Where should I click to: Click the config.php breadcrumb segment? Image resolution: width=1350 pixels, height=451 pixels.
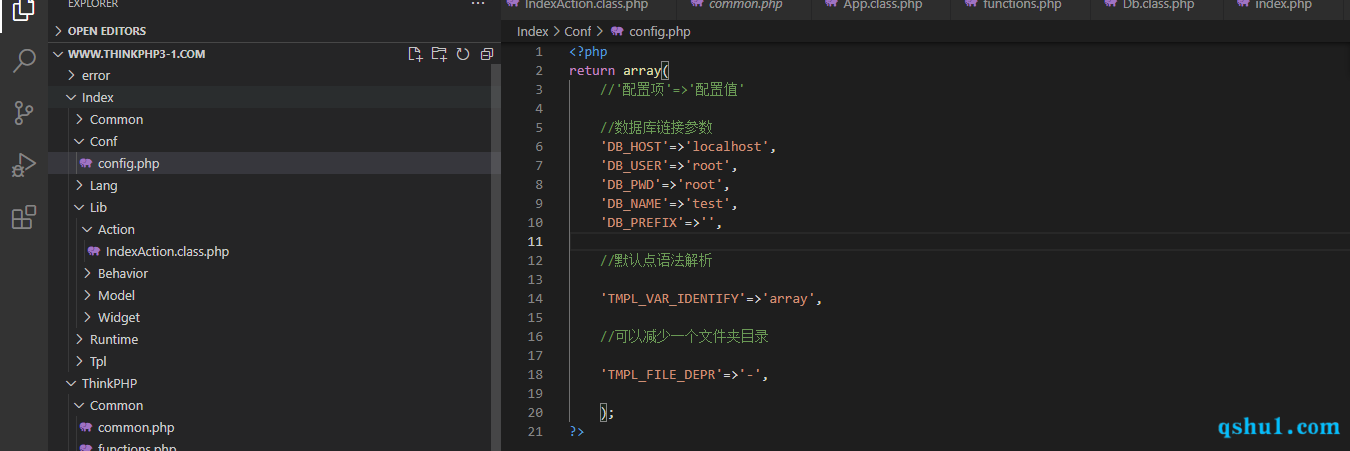tap(659, 31)
